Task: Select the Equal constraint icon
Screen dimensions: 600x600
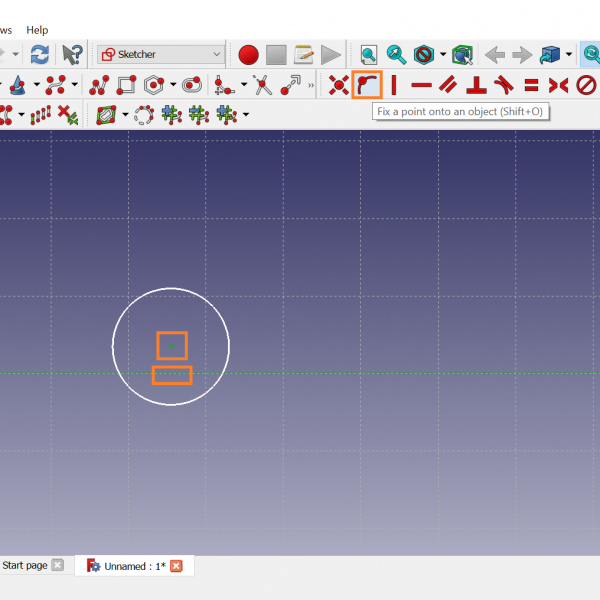Action: 531,85
